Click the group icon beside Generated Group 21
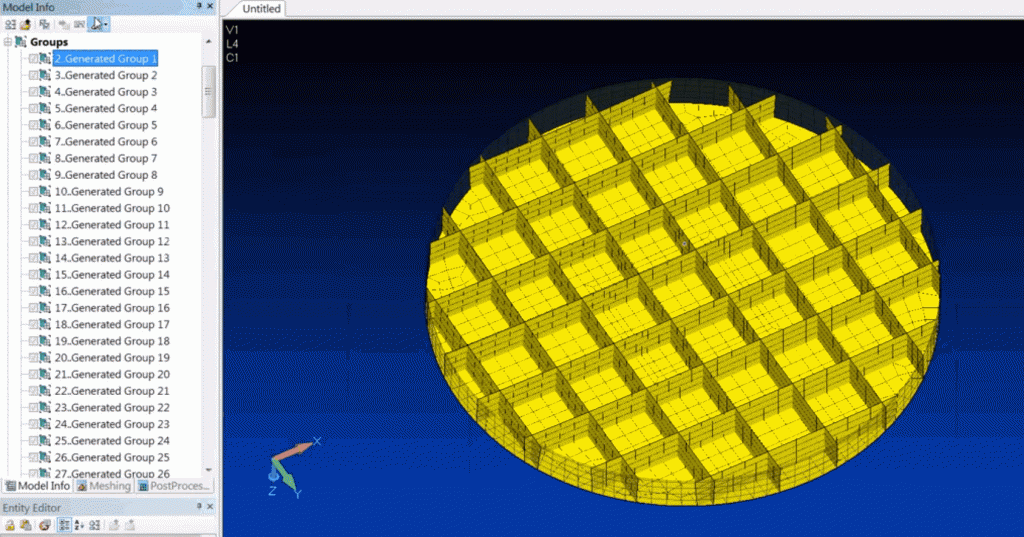This screenshot has width=1024, height=537. point(44,391)
